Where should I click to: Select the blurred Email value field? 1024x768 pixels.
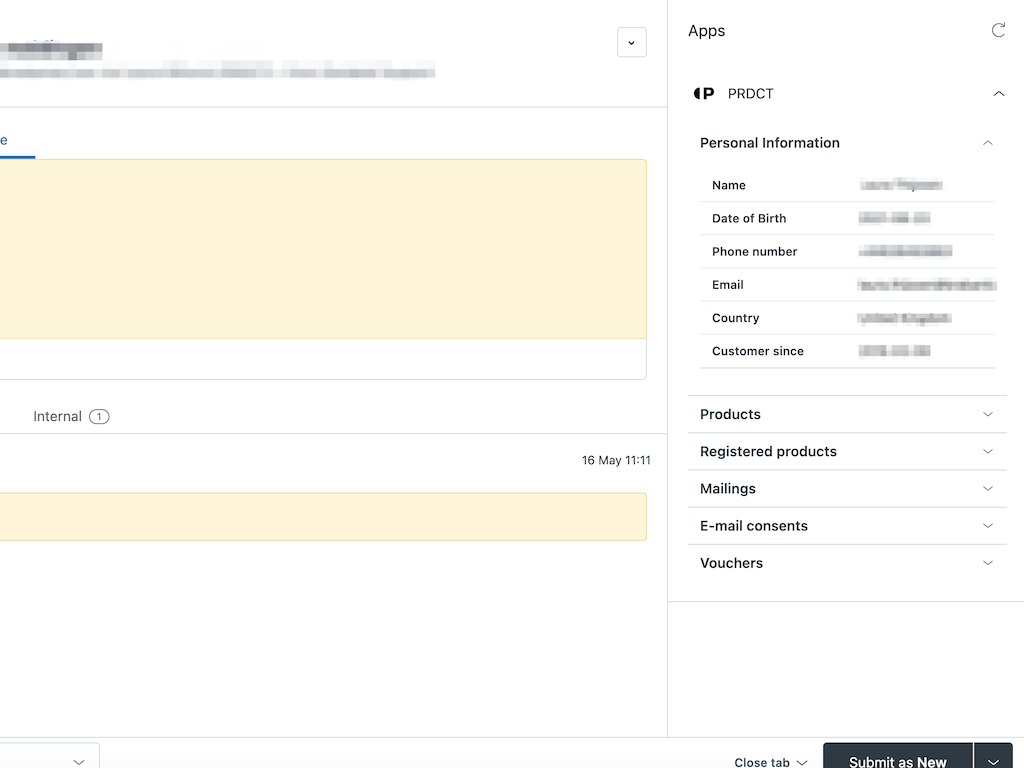point(925,285)
